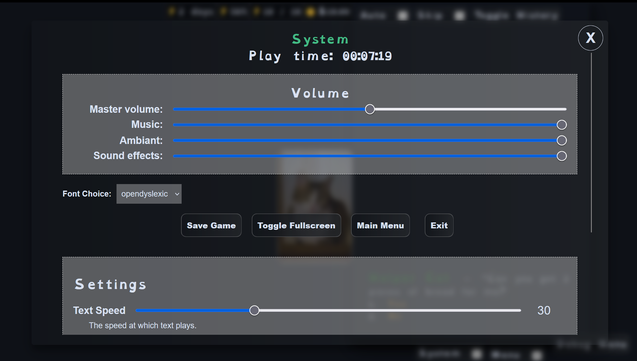Screen dimensions: 637x361
Task: Adjust the Sound effects slider
Action: (370, 156)
